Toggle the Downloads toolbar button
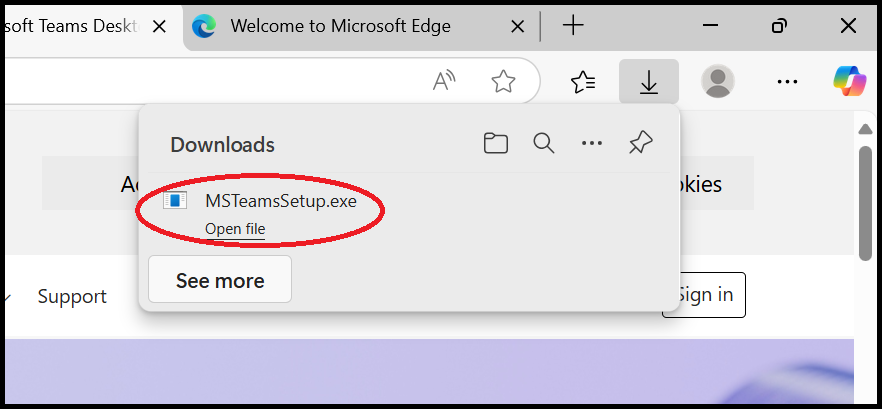 [649, 82]
